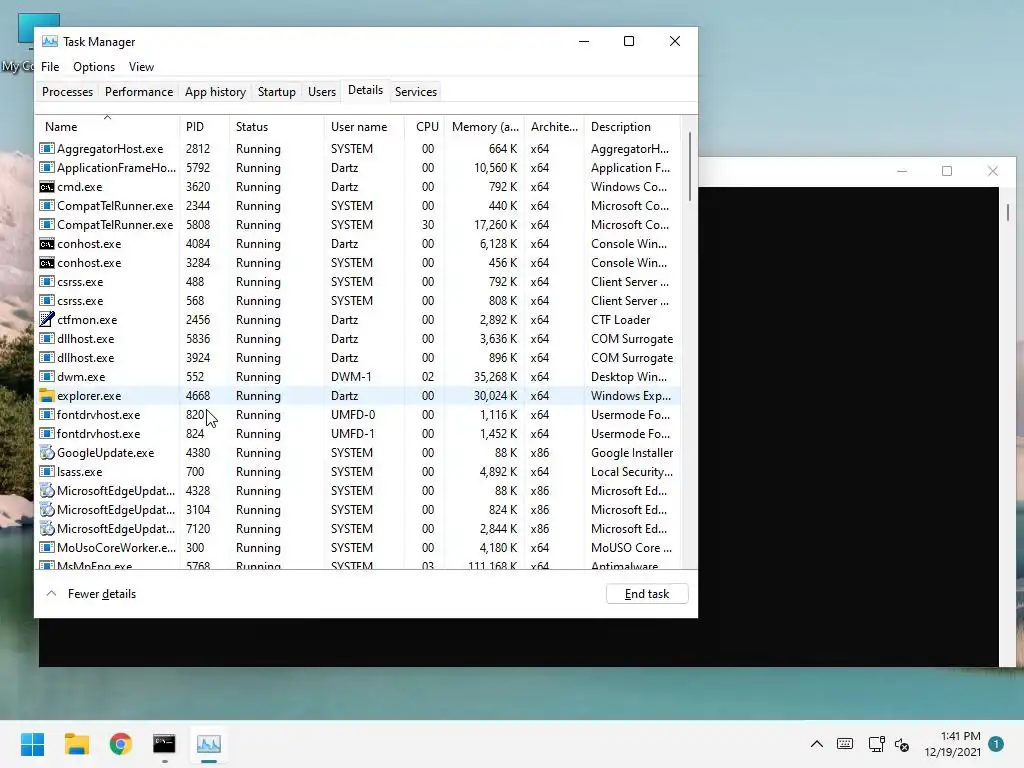Click the 10,560 K memory value

coord(495,168)
